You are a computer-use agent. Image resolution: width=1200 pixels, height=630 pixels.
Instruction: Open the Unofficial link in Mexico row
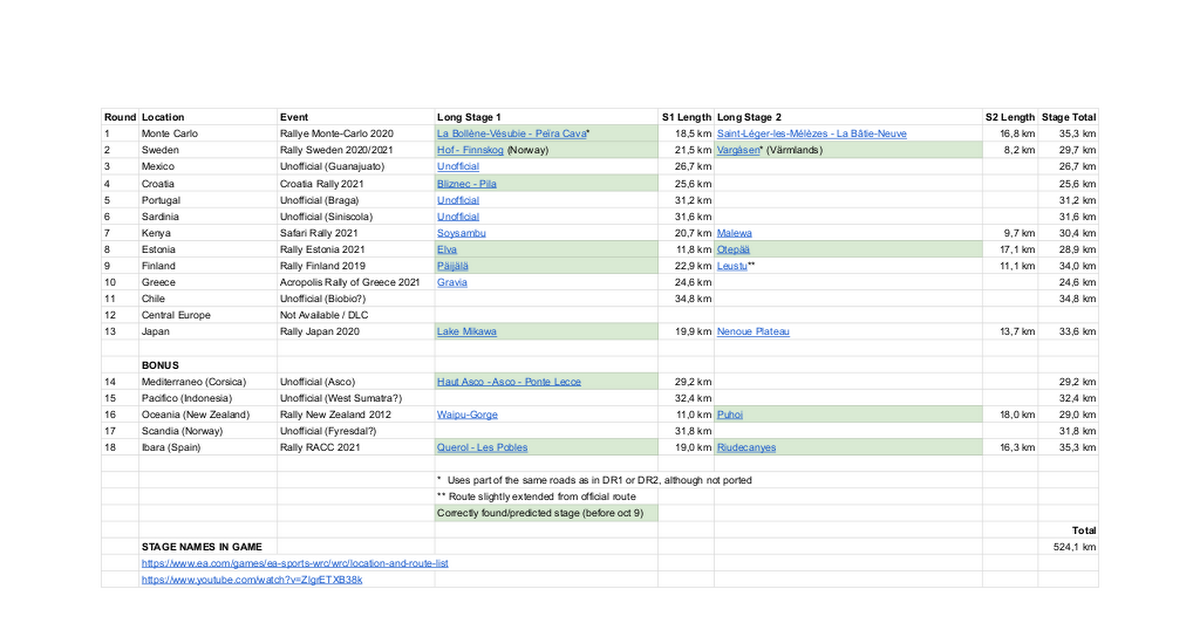point(458,166)
